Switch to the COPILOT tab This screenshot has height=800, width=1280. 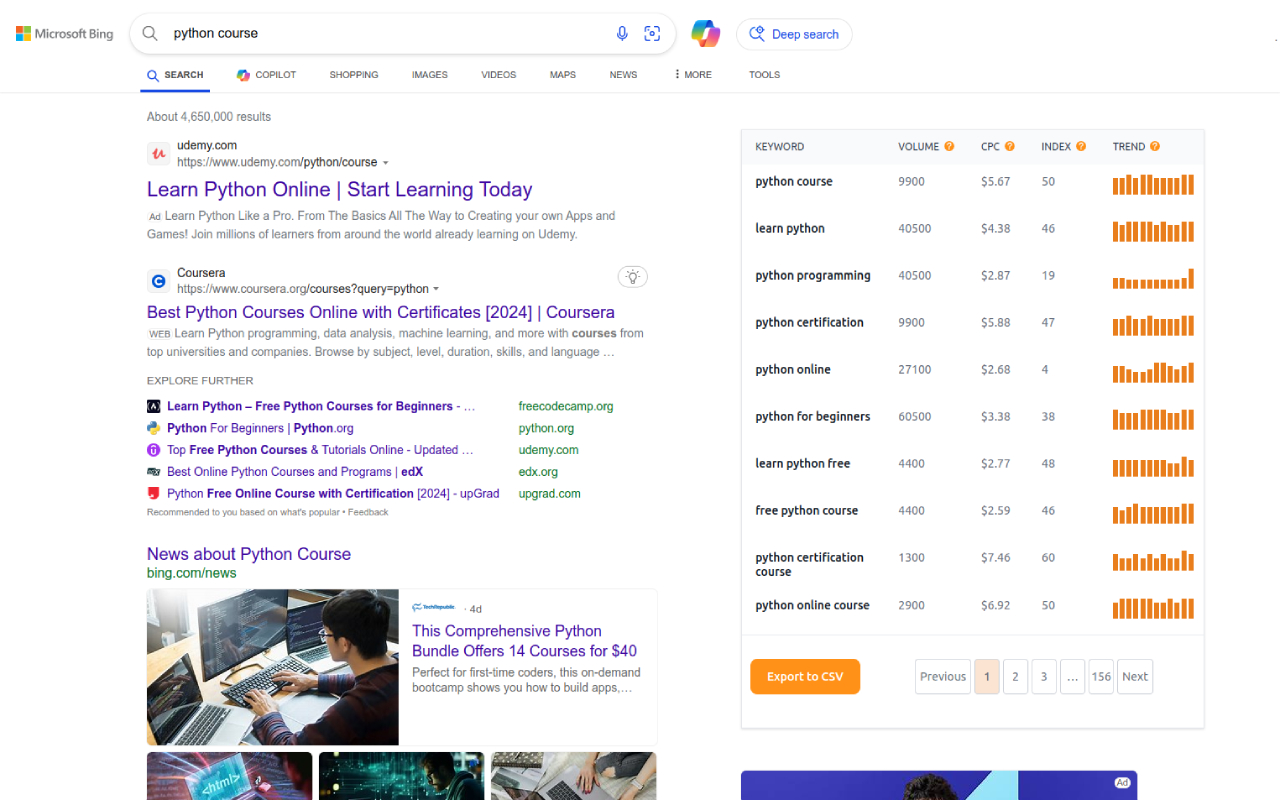tap(266, 75)
